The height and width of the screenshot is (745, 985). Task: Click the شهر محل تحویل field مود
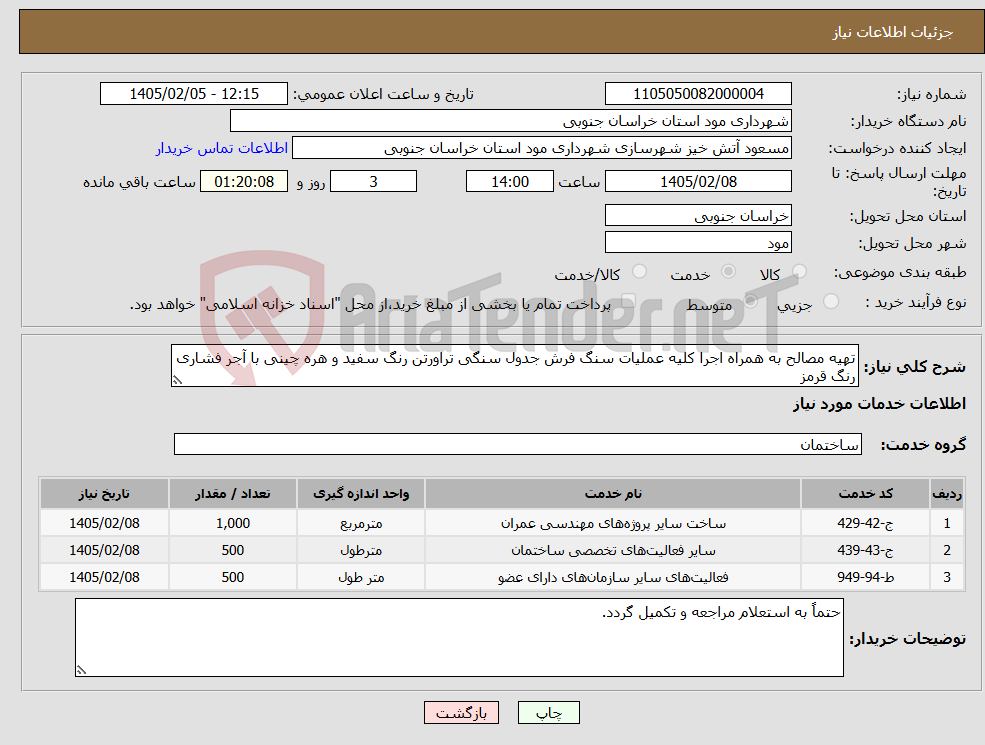(698, 242)
